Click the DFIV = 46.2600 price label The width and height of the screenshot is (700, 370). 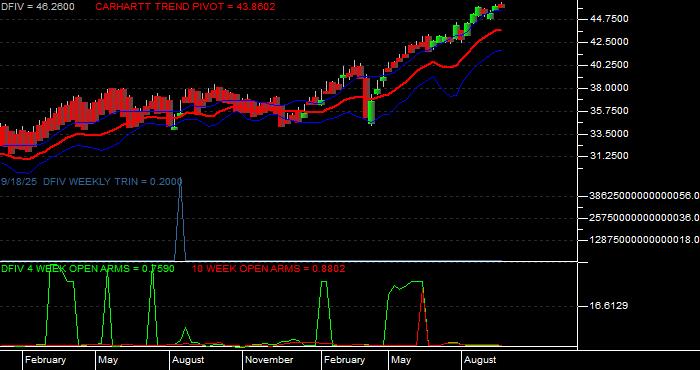click(x=37, y=7)
